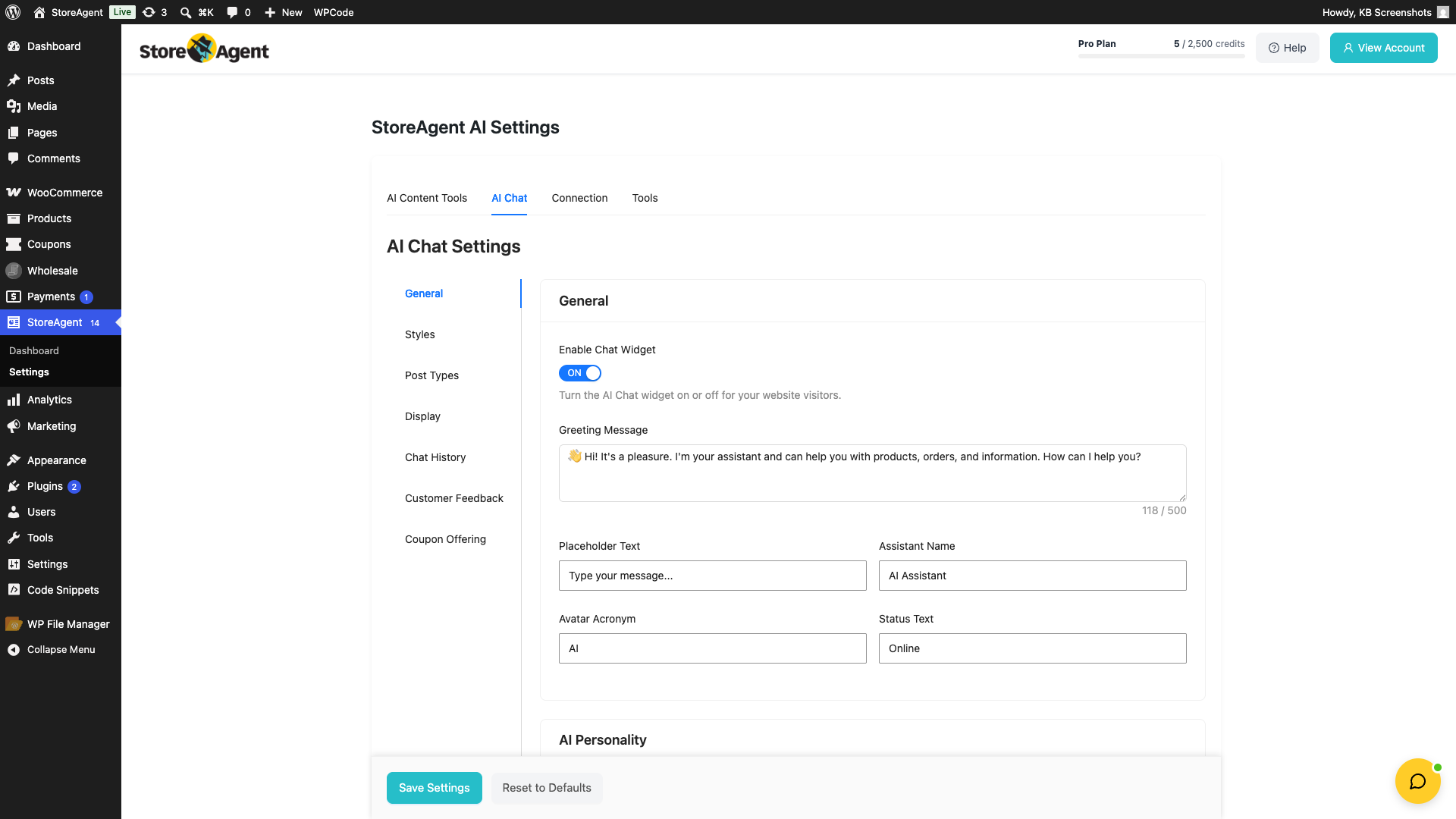Toggle the Enable Chat Widget switch off
The image size is (1456, 819).
pos(580,373)
